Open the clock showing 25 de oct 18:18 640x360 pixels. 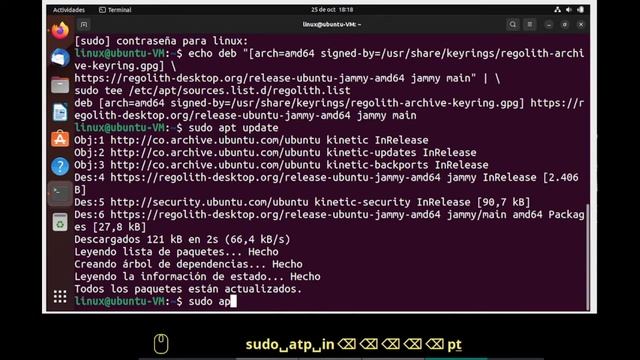pyautogui.click(x=332, y=9)
